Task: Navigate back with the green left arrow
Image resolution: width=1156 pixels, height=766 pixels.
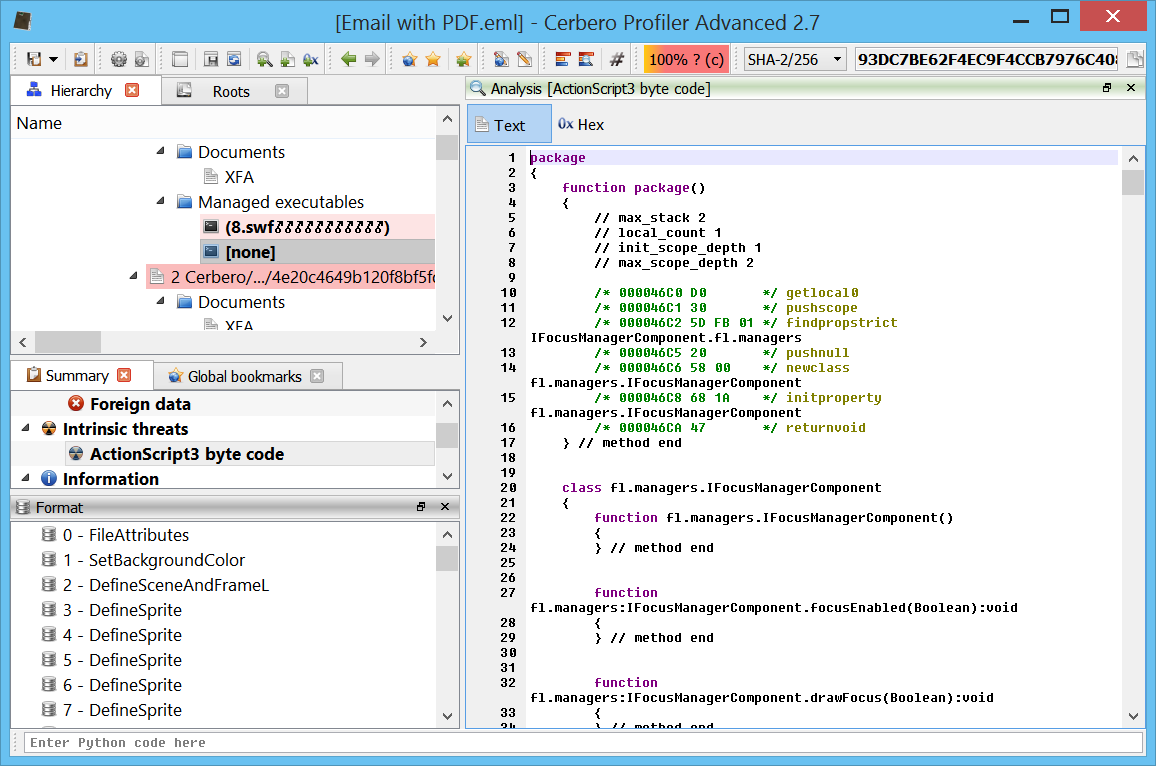Action: (x=349, y=59)
